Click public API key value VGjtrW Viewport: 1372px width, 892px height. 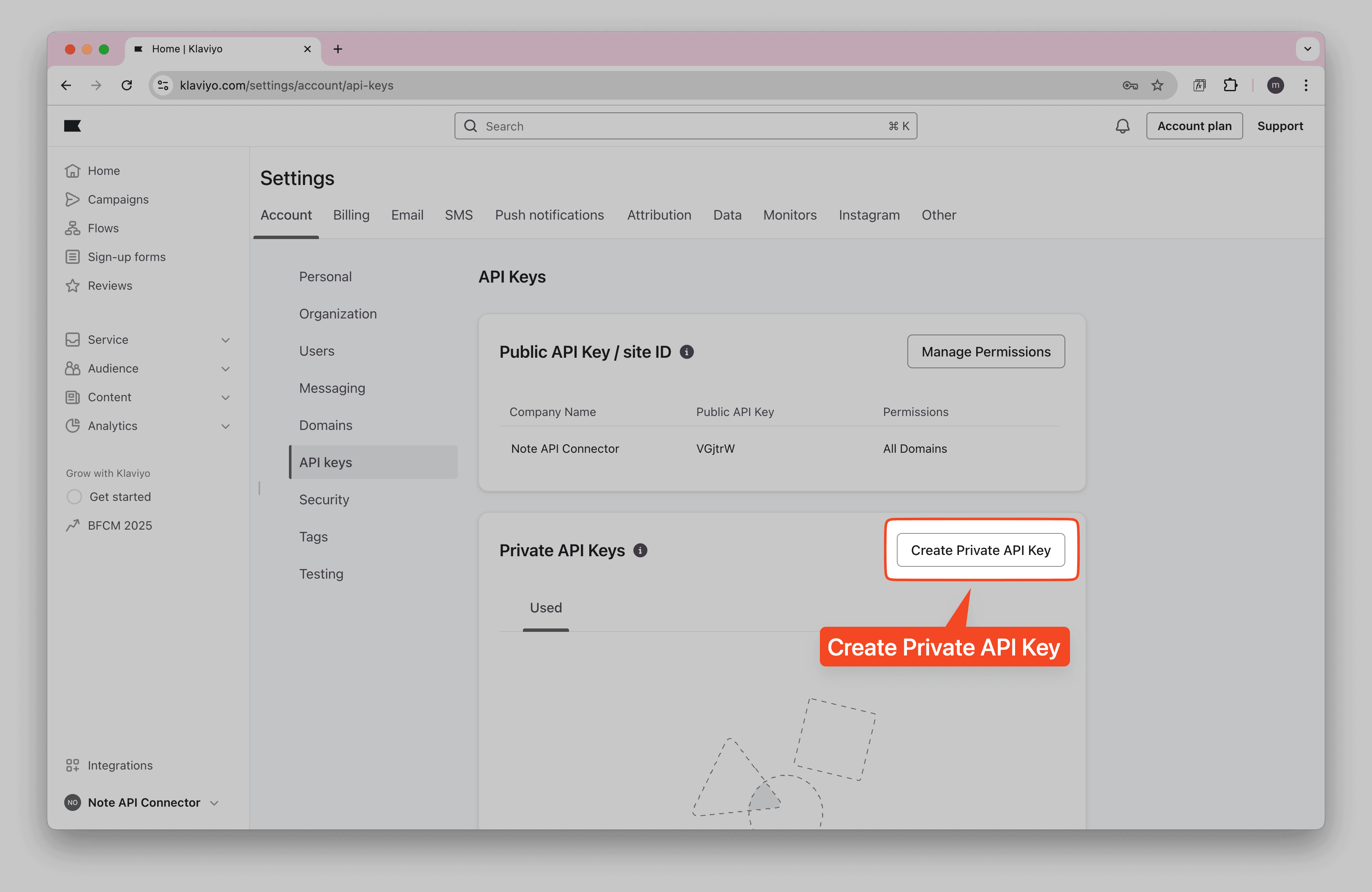(x=715, y=448)
